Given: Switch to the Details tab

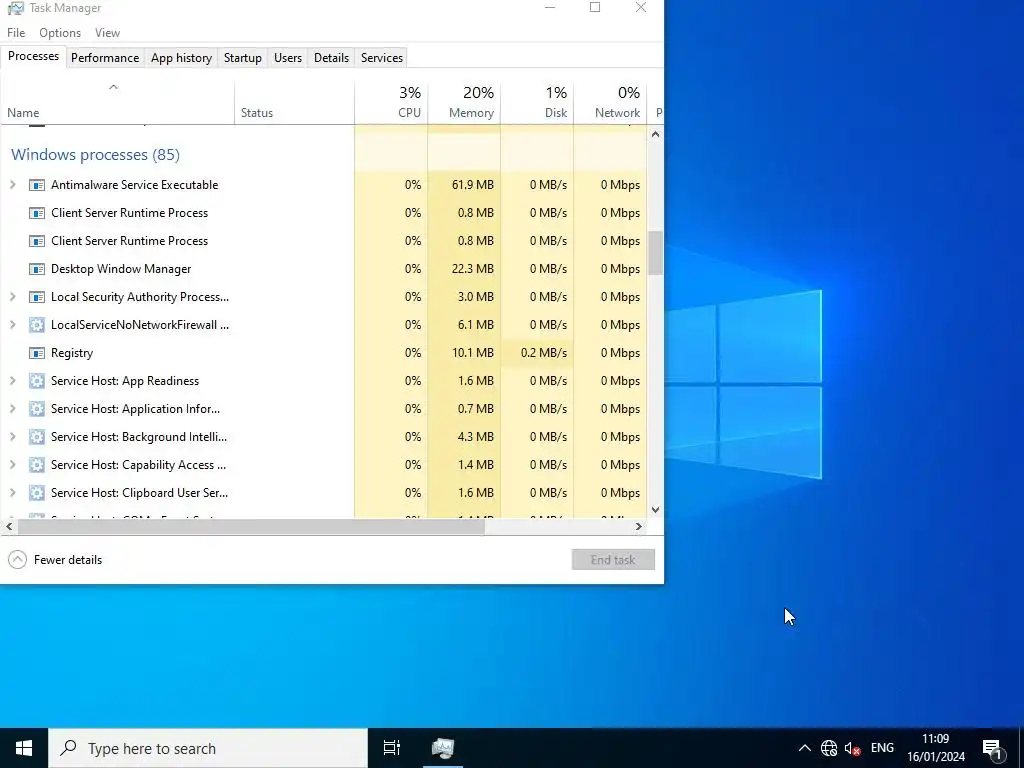Looking at the screenshot, I should tap(332, 58).
